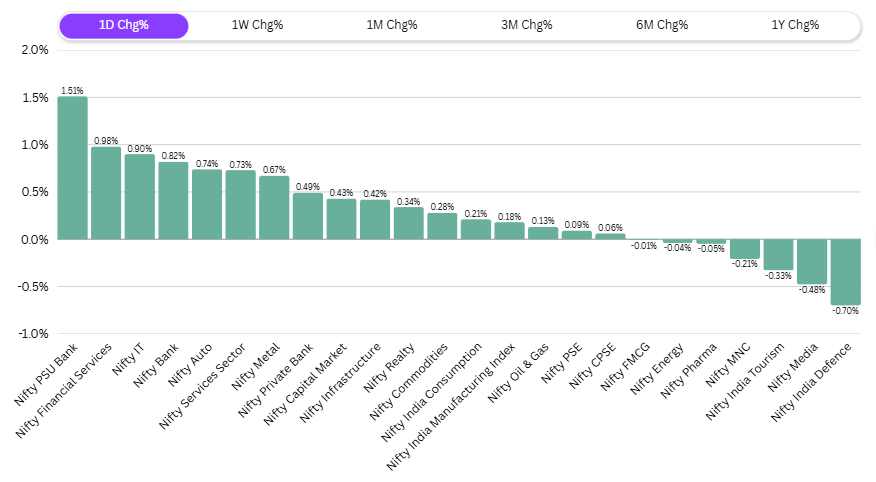The width and height of the screenshot is (876, 482).
Task: Select the Nifty Commodities 0.28% bar
Action: 442,226
